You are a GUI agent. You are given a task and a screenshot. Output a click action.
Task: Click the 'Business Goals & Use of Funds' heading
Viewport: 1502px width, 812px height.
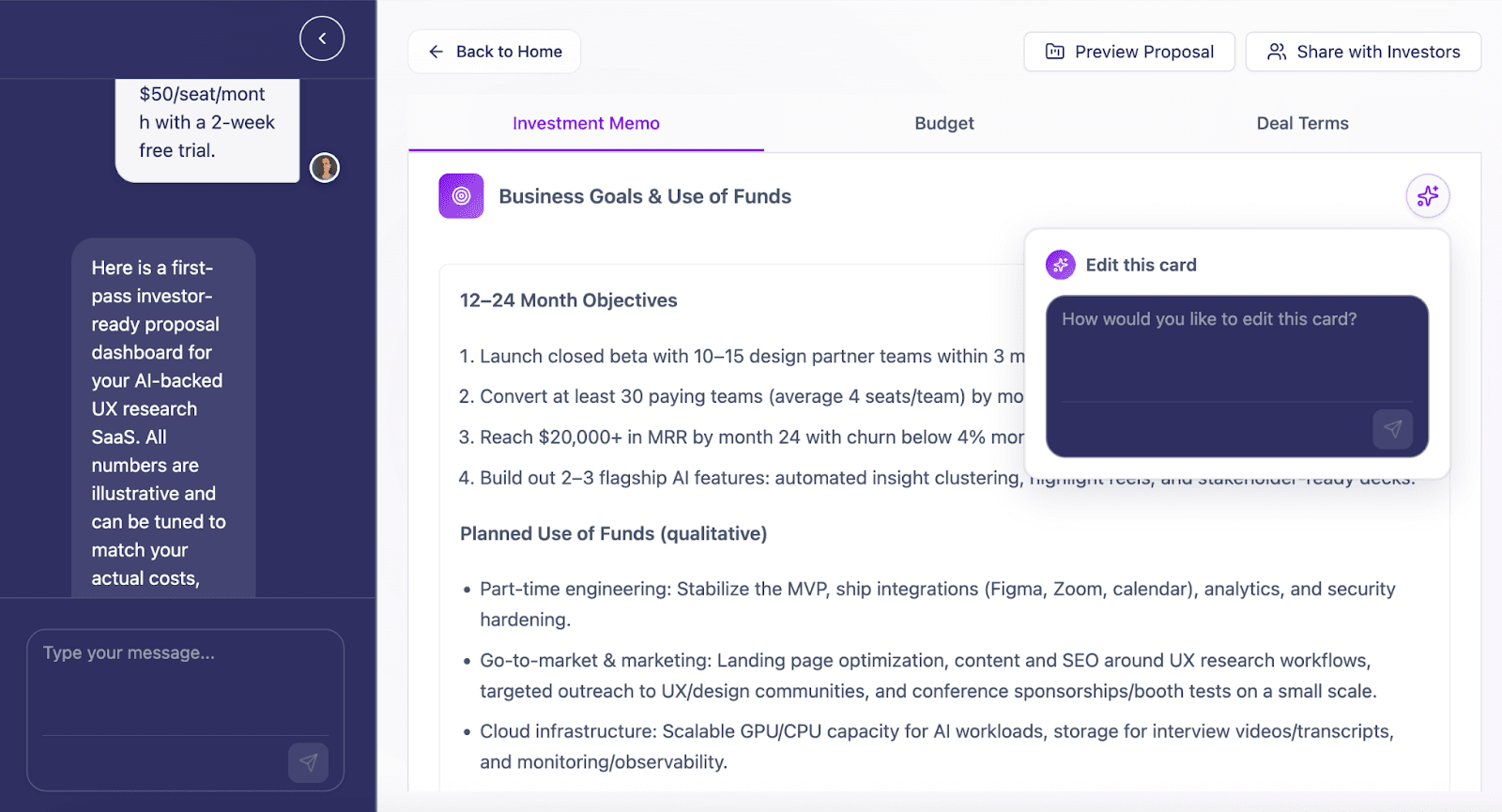pos(645,196)
